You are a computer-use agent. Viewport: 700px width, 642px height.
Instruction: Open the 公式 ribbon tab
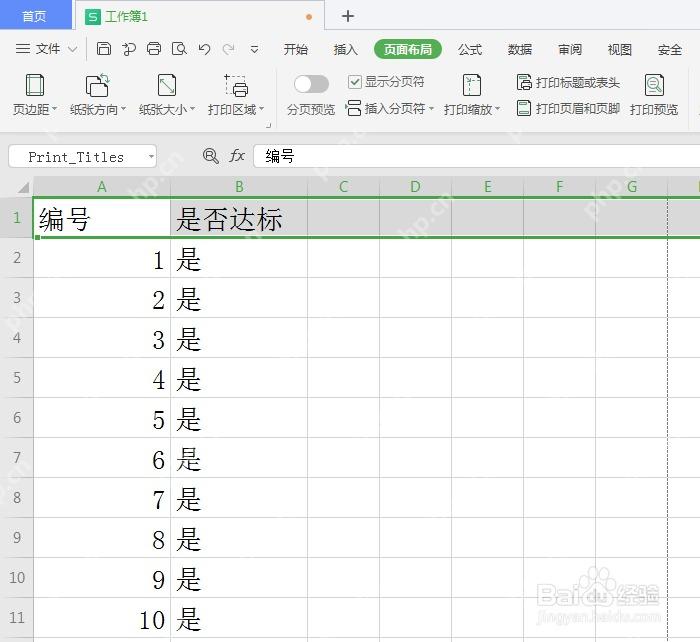pos(470,49)
